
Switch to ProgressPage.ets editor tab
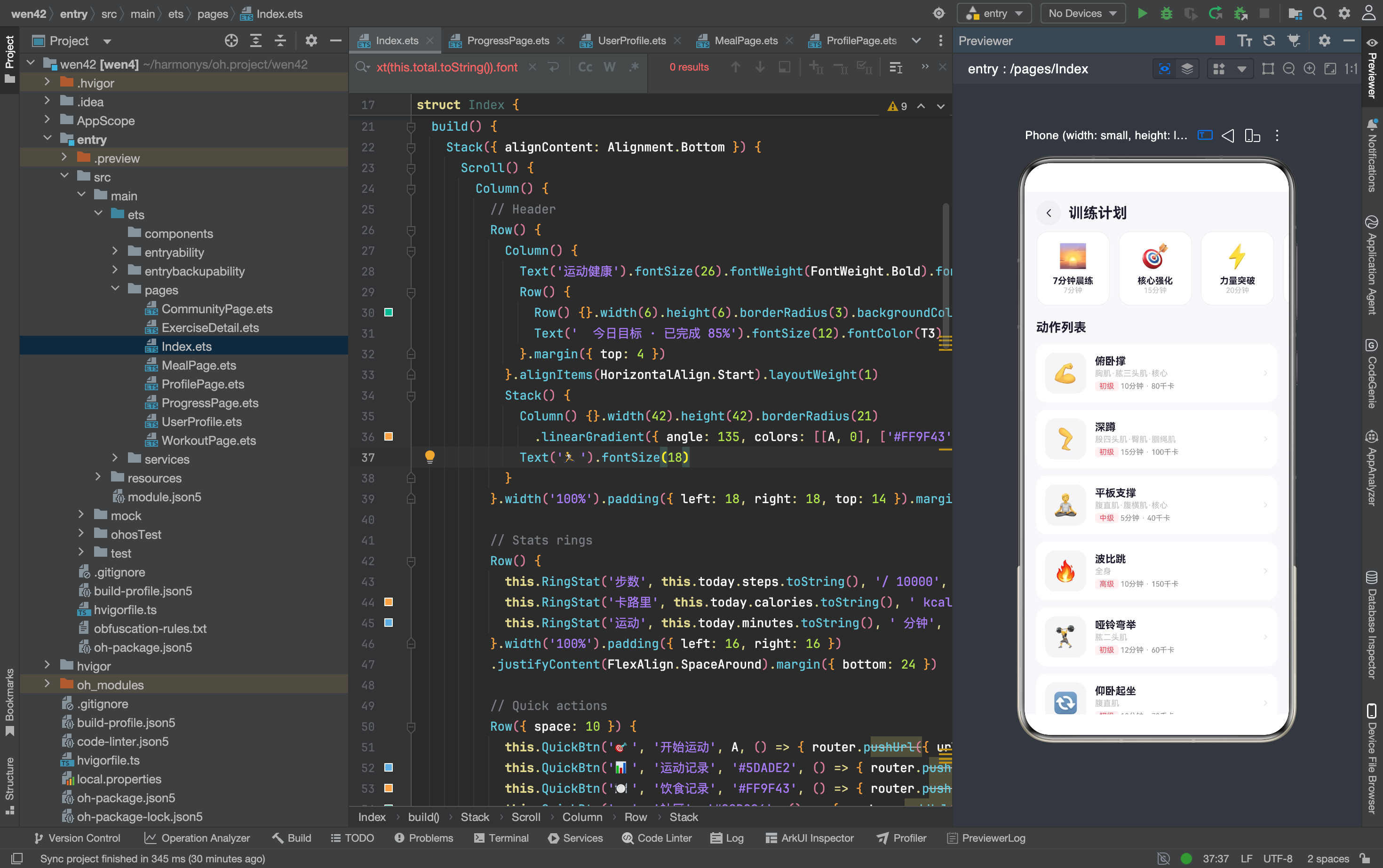click(508, 40)
